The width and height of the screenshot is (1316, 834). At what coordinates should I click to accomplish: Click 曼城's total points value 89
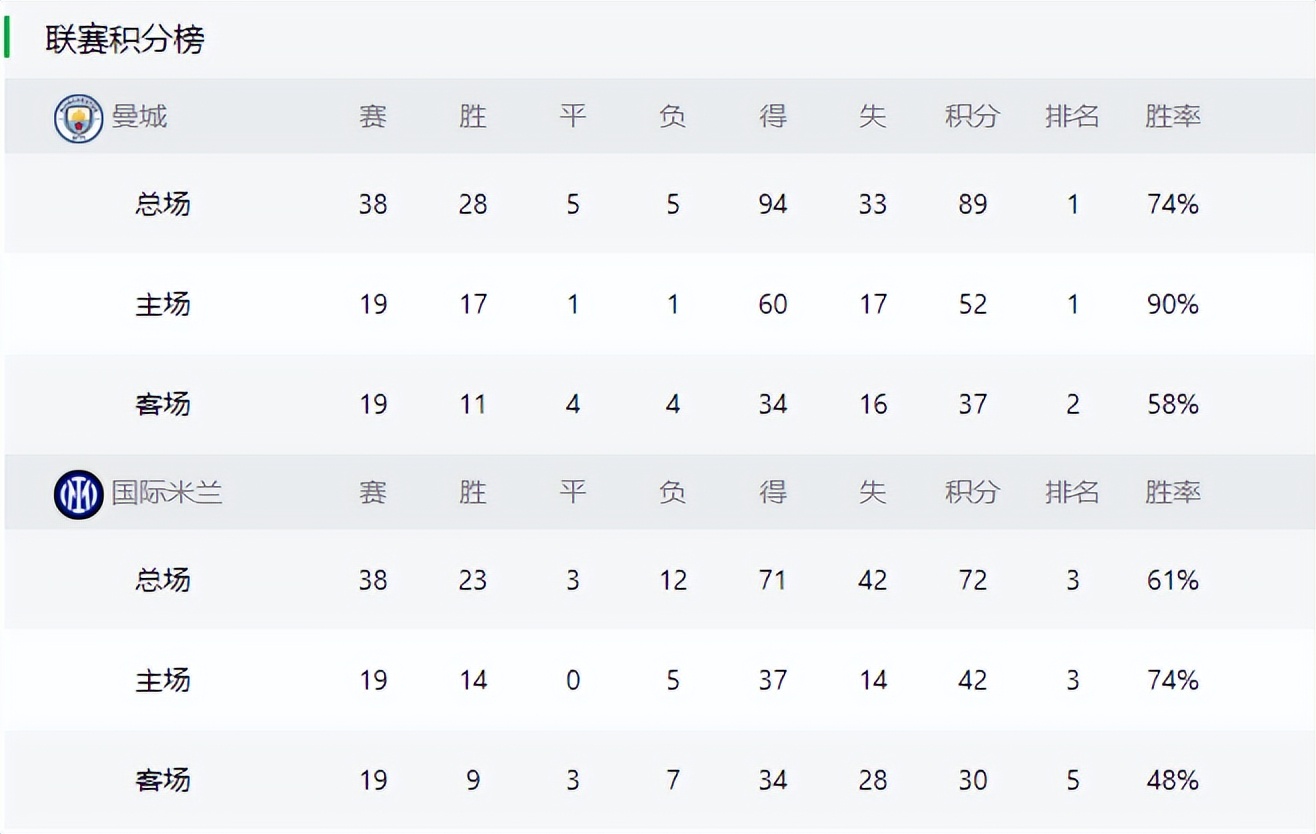tap(972, 204)
